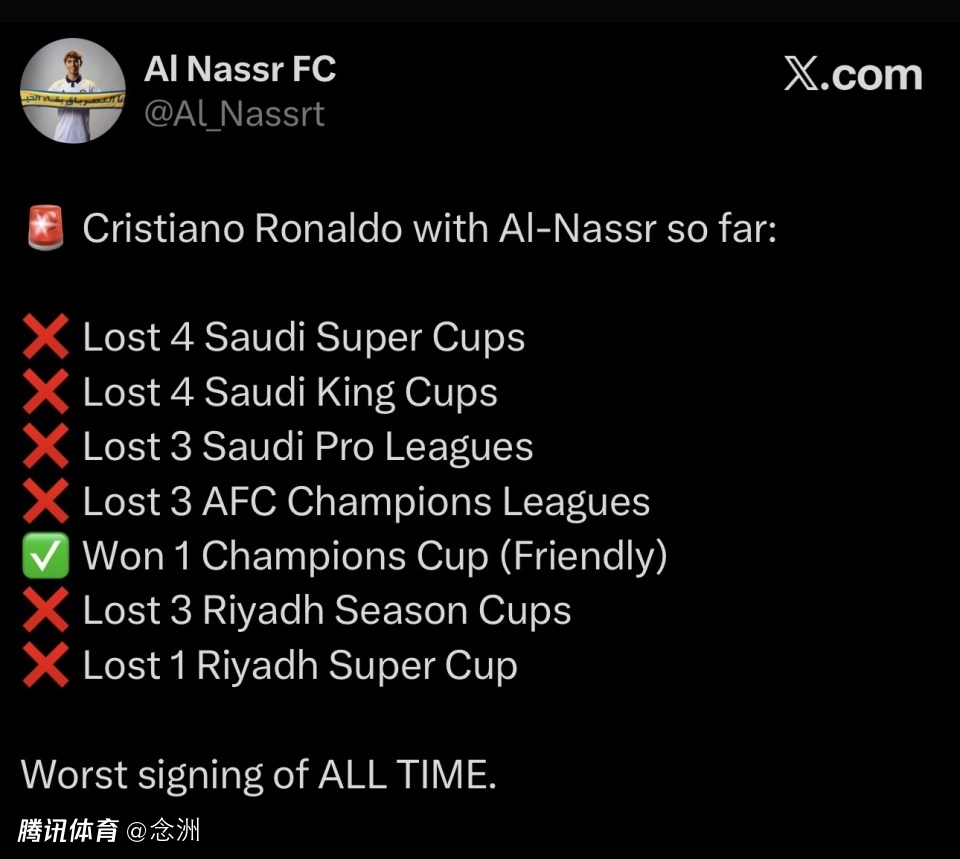Click the "Cristiano Ronaldo with Al-Nassr so far" line
The height and width of the screenshot is (859, 960).
coord(429,229)
